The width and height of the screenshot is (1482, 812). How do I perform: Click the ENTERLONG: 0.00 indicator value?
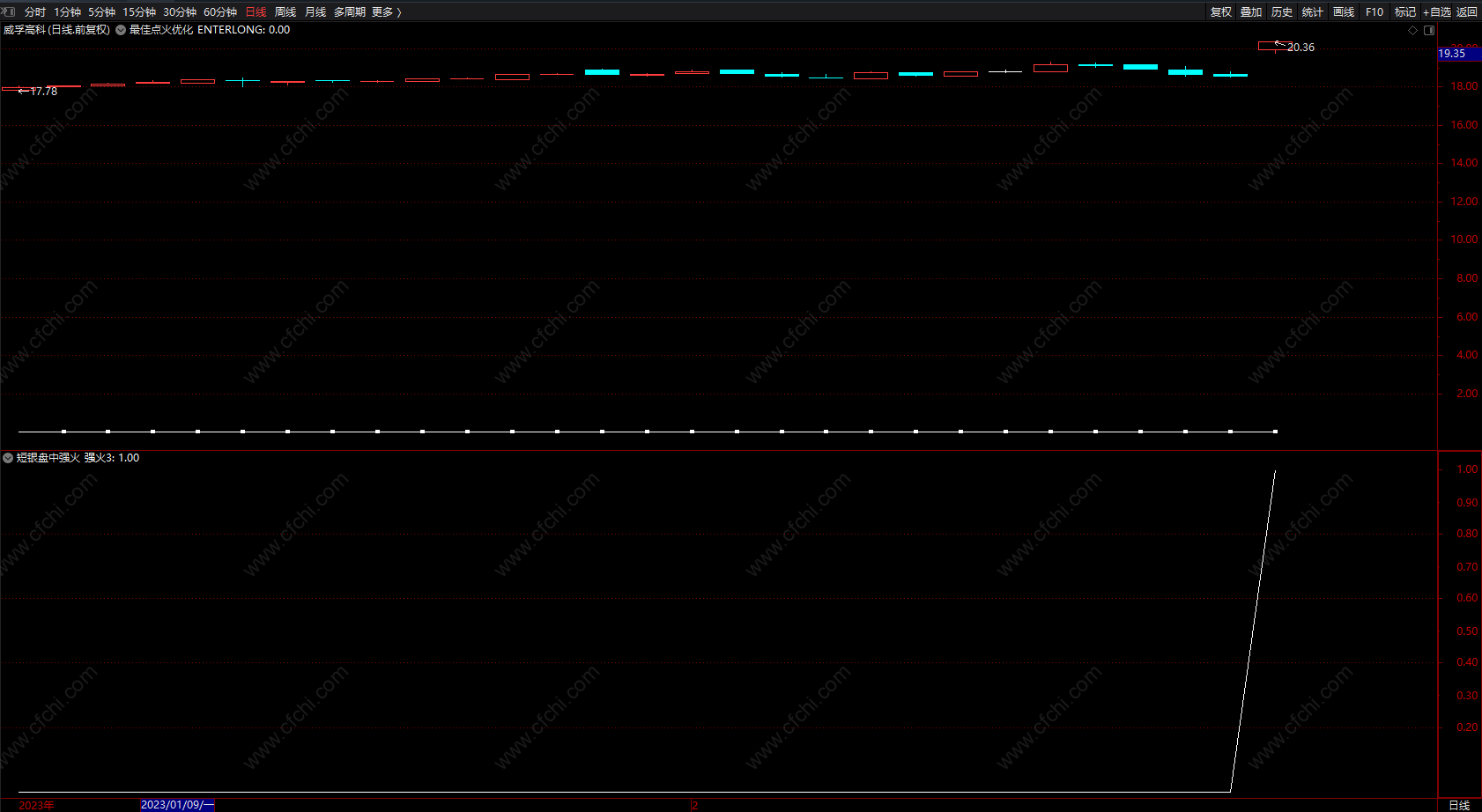coord(243,30)
